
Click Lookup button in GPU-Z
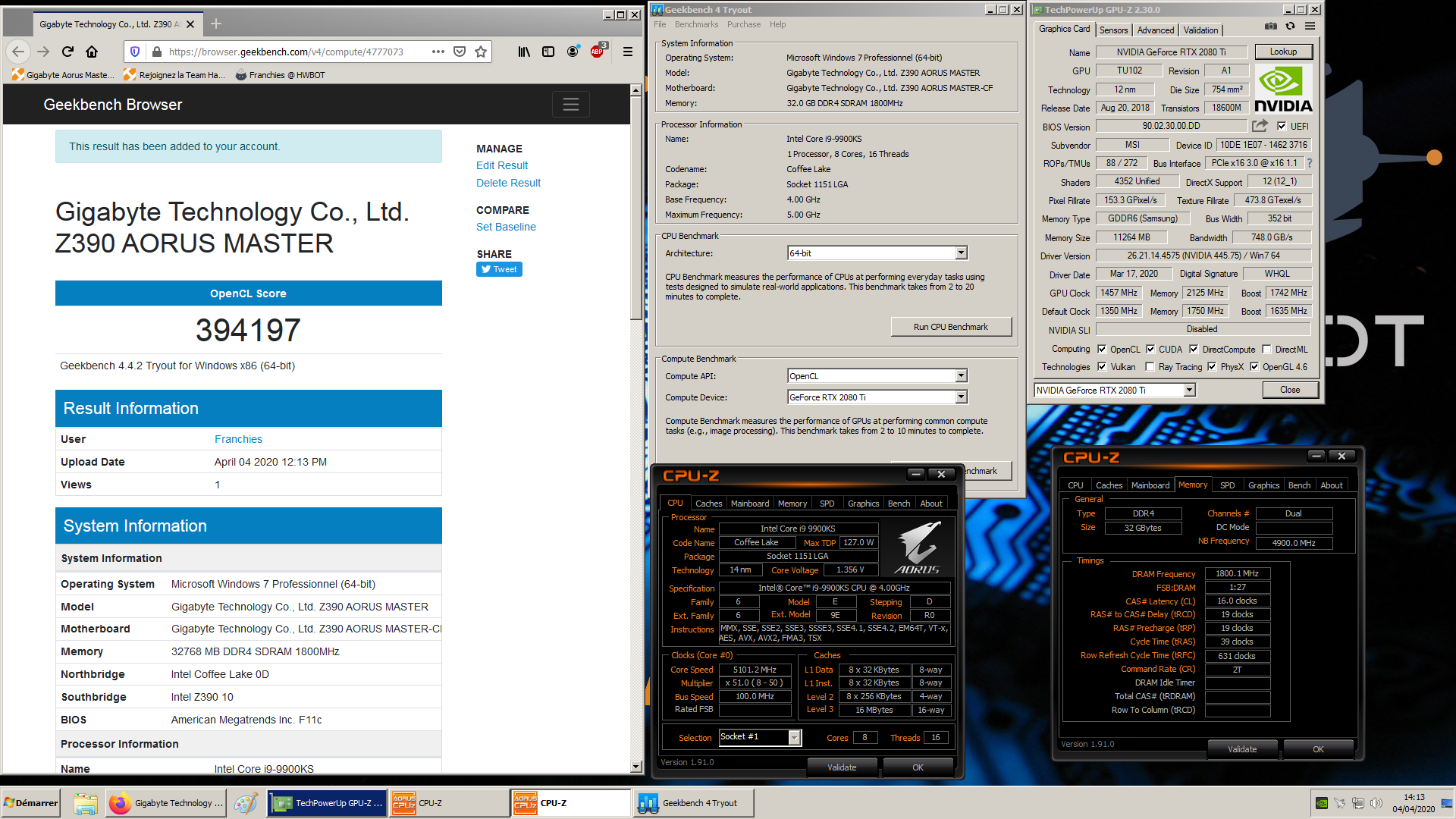pos(1283,52)
